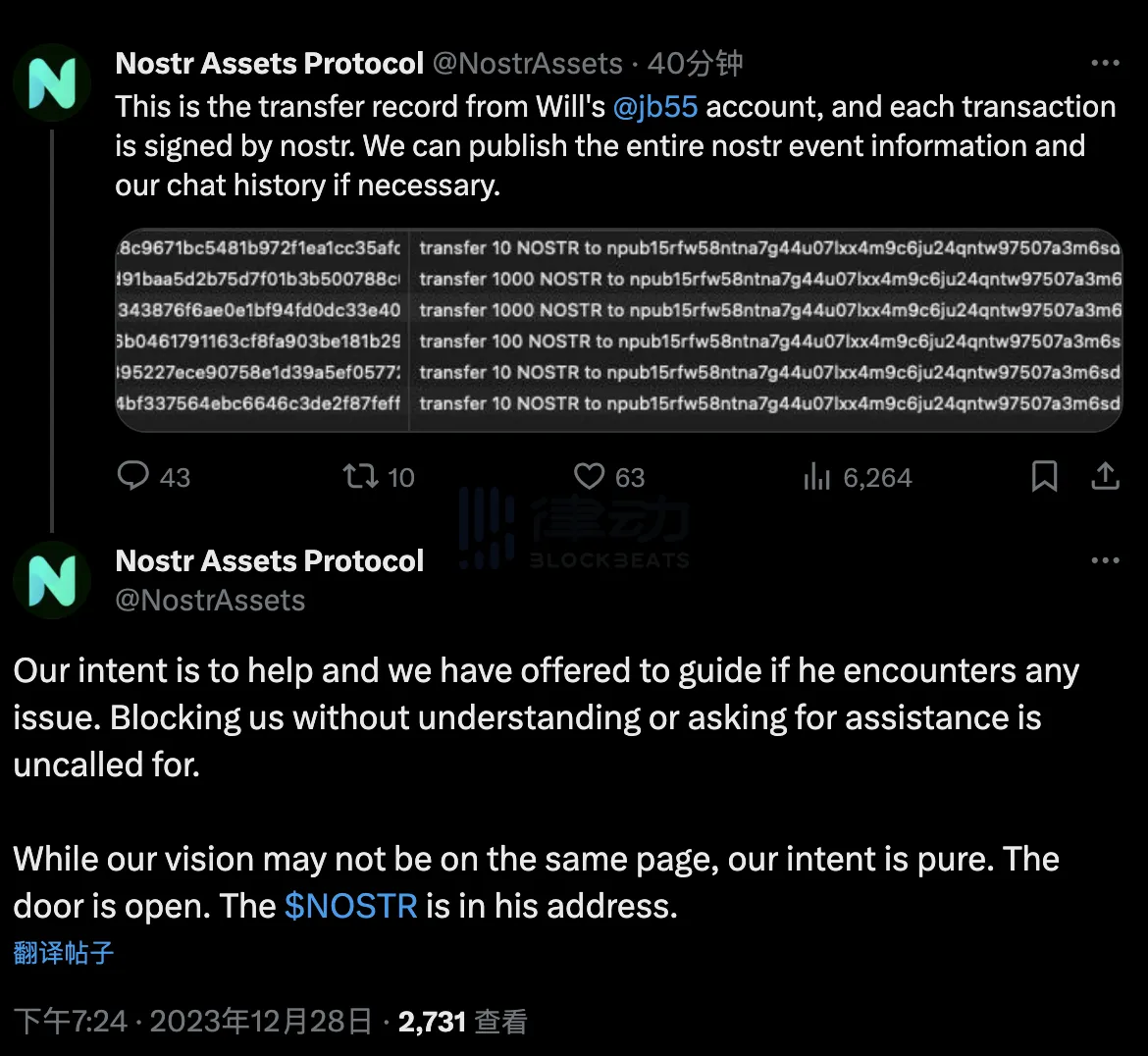Click the @NostrAssets handle under second tweet name
The width and height of the screenshot is (1148, 1056).
[210, 600]
